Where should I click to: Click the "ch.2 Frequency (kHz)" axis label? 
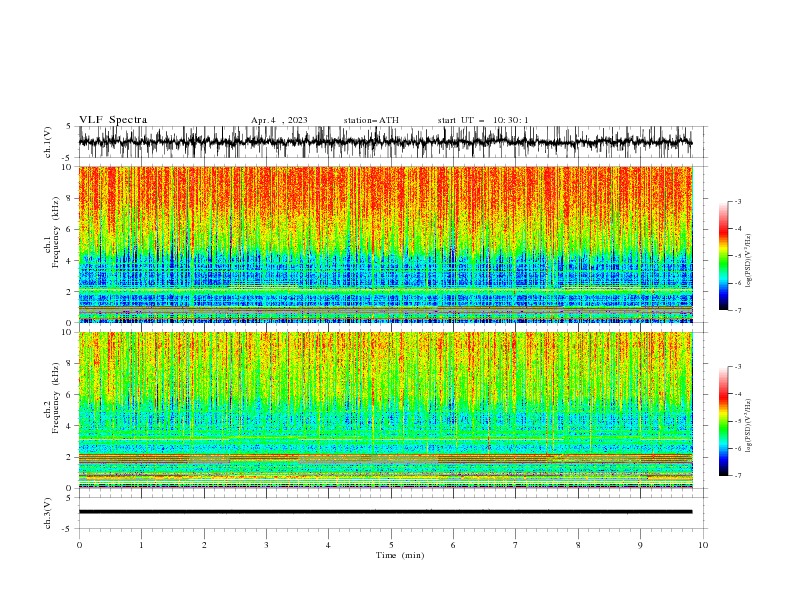pyautogui.click(x=52, y=398)
